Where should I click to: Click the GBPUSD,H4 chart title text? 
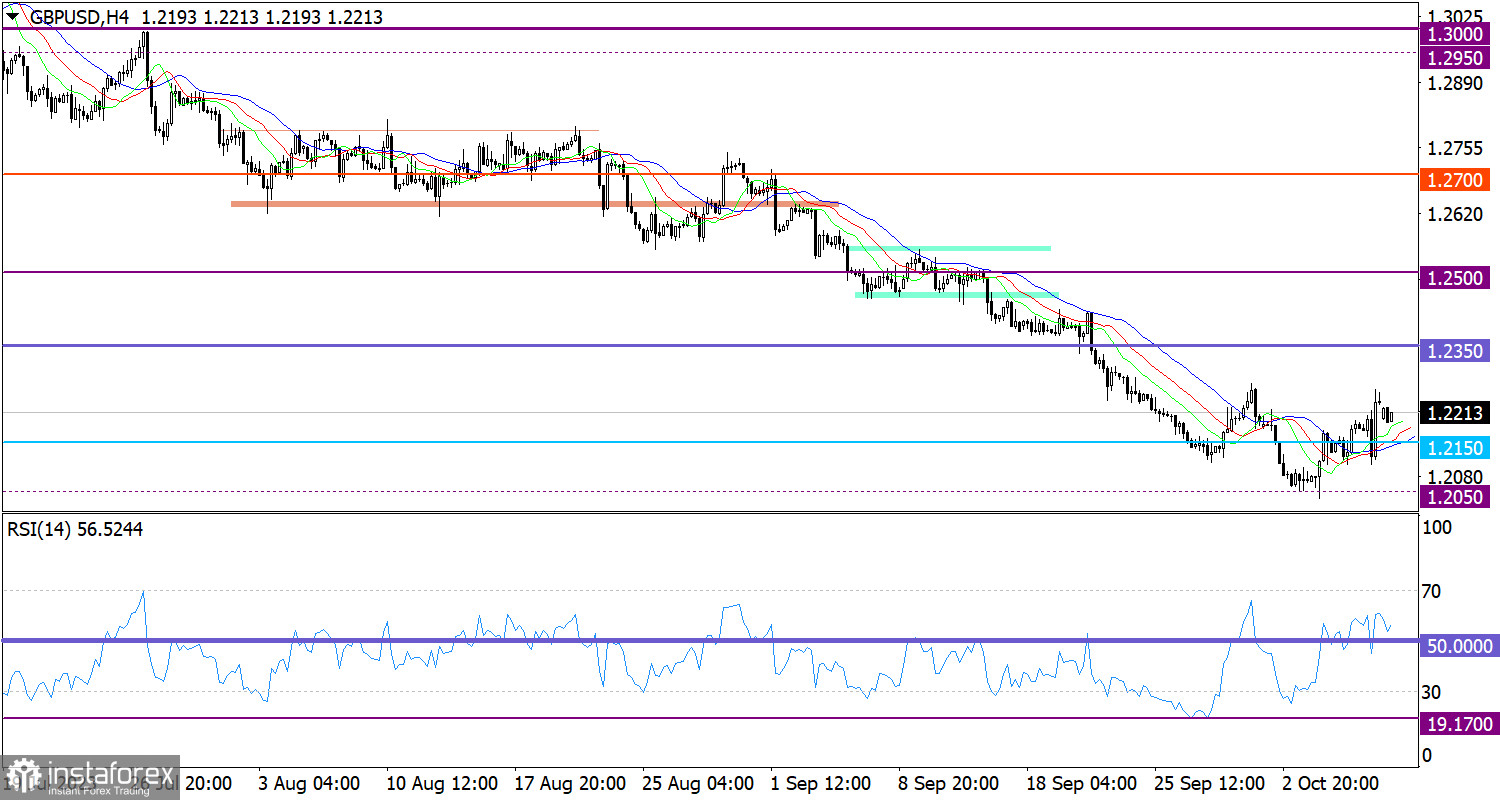pos(78,17)
